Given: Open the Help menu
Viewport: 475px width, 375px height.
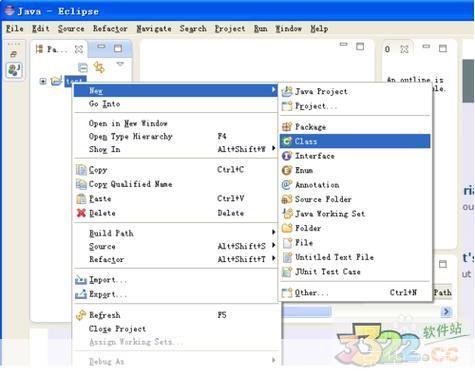Looking at the screenshot, I should 319,29.
